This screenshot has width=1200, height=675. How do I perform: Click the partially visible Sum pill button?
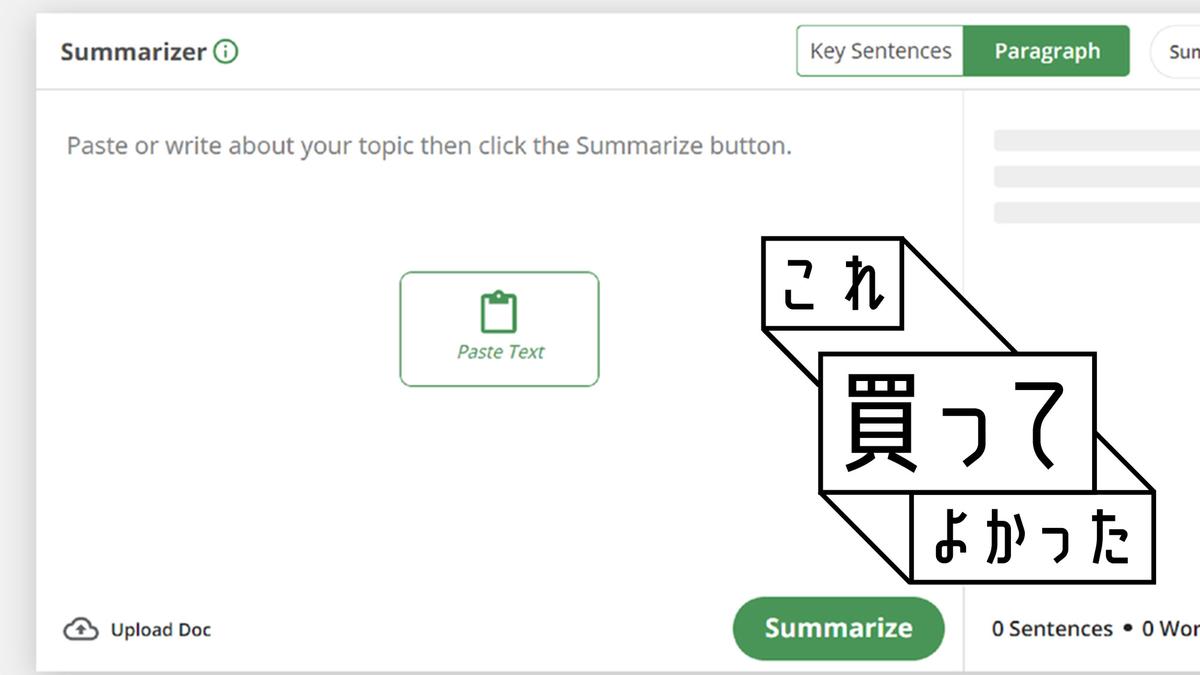click(1180, 52)
